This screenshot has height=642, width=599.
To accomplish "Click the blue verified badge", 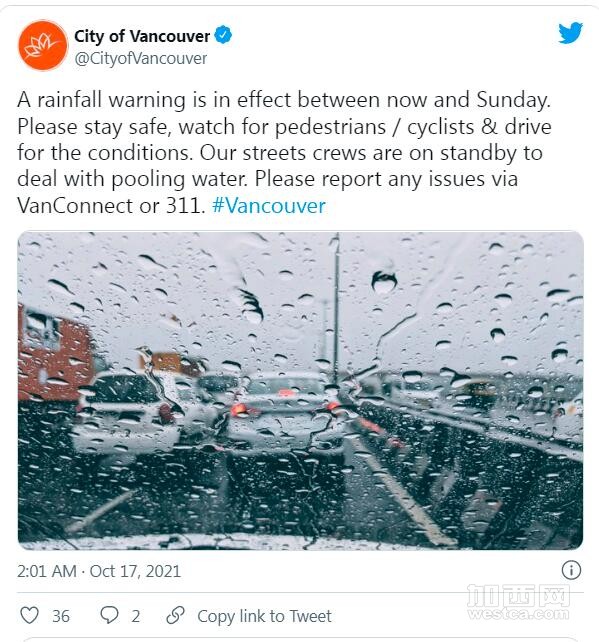I will (223, 35).
